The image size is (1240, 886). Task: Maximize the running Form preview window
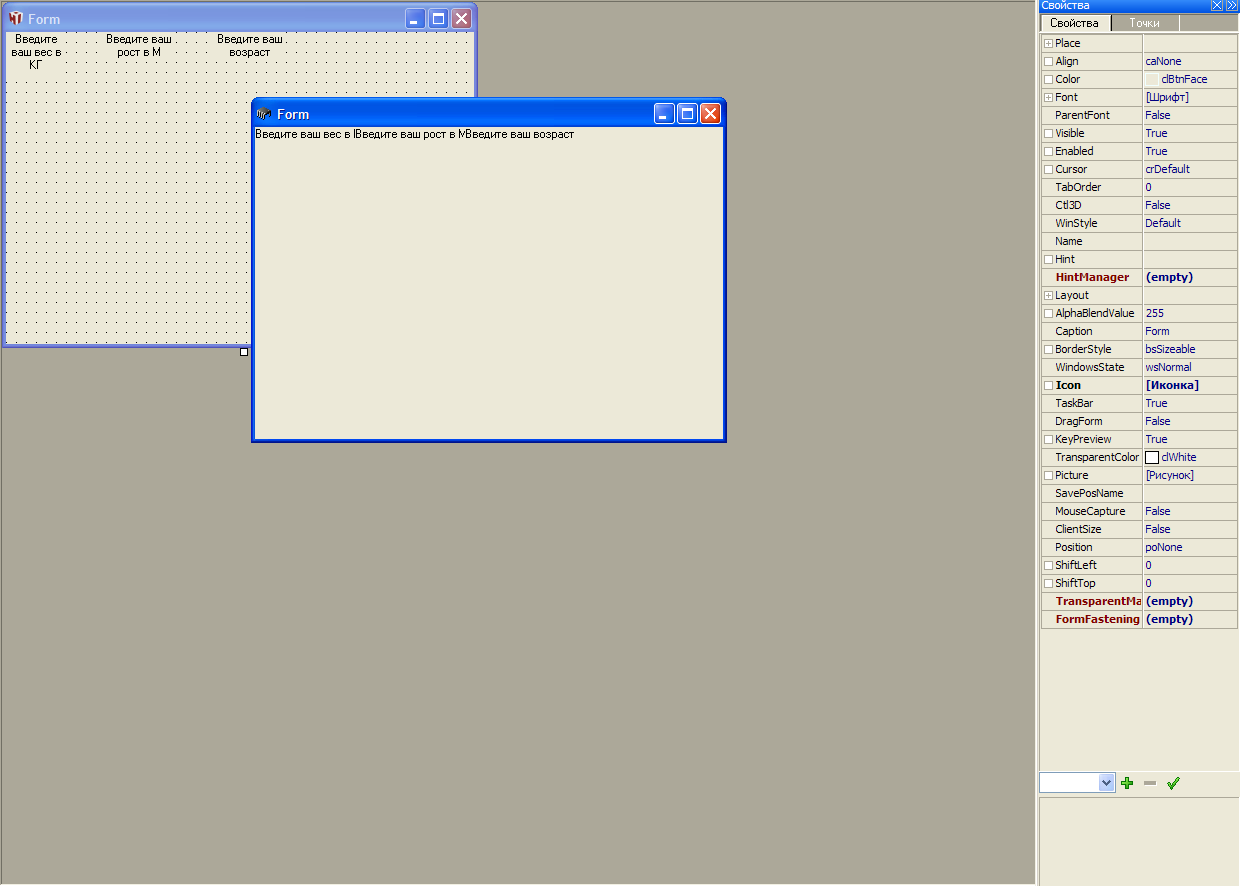pyautogui.click(x=687, y=114)
